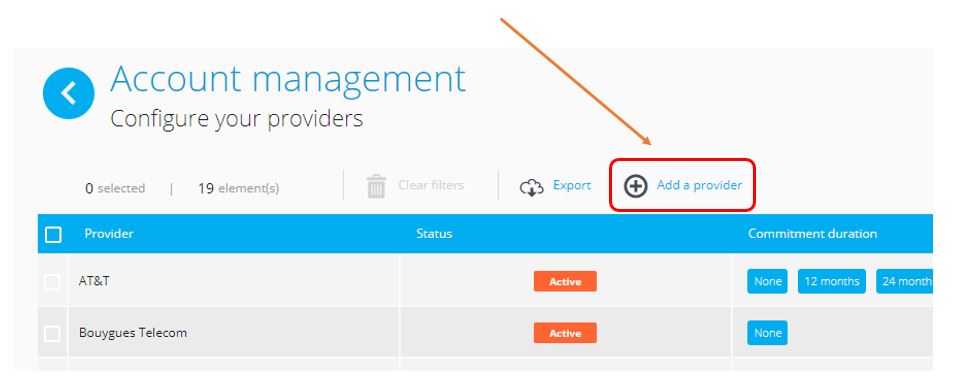This screenshot has height=390, width=955.
Task: Check the Bouygues Telecom row checkbox
Action: coord(52,333)
